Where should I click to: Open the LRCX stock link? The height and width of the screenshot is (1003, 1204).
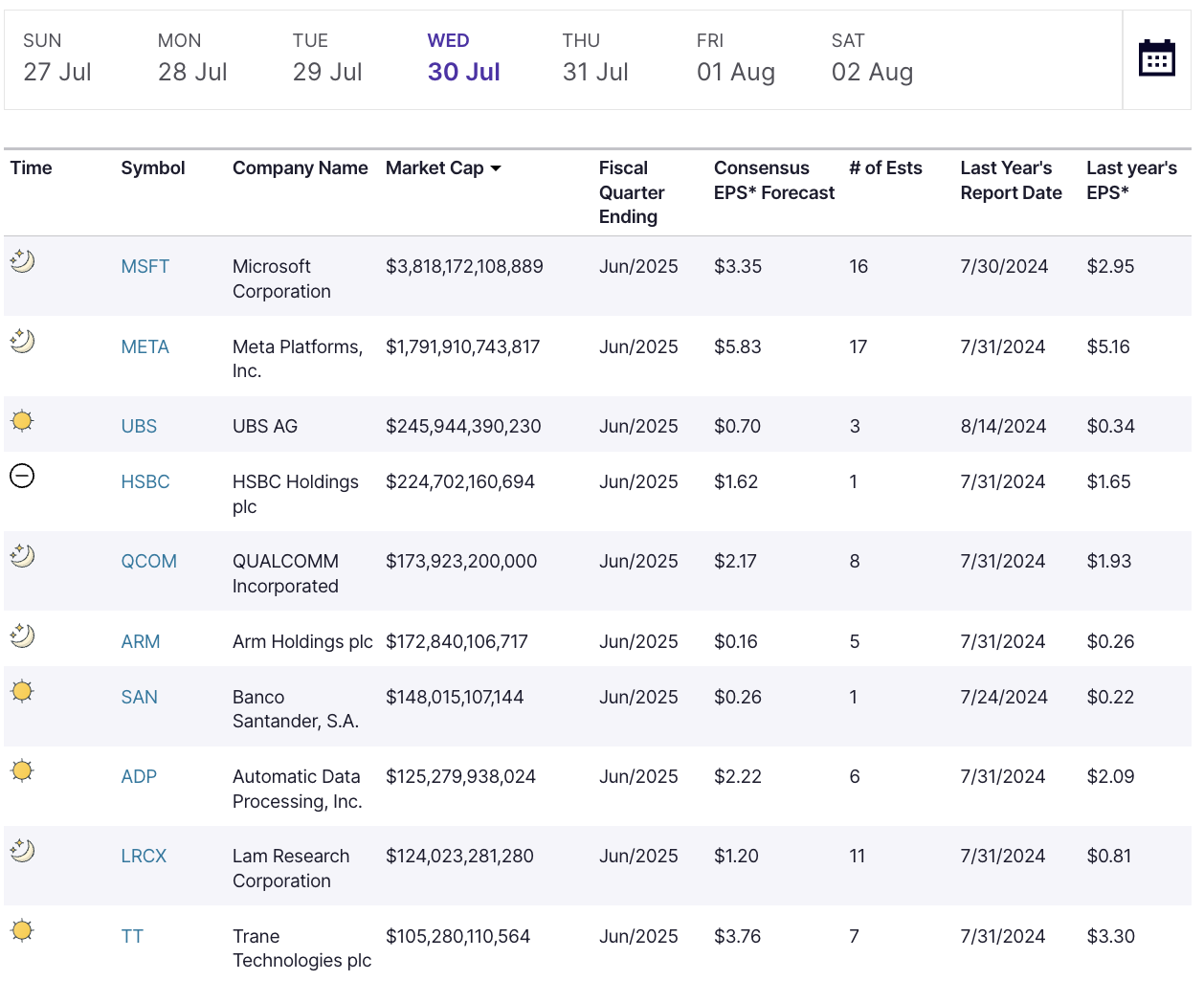click(144, 857)
